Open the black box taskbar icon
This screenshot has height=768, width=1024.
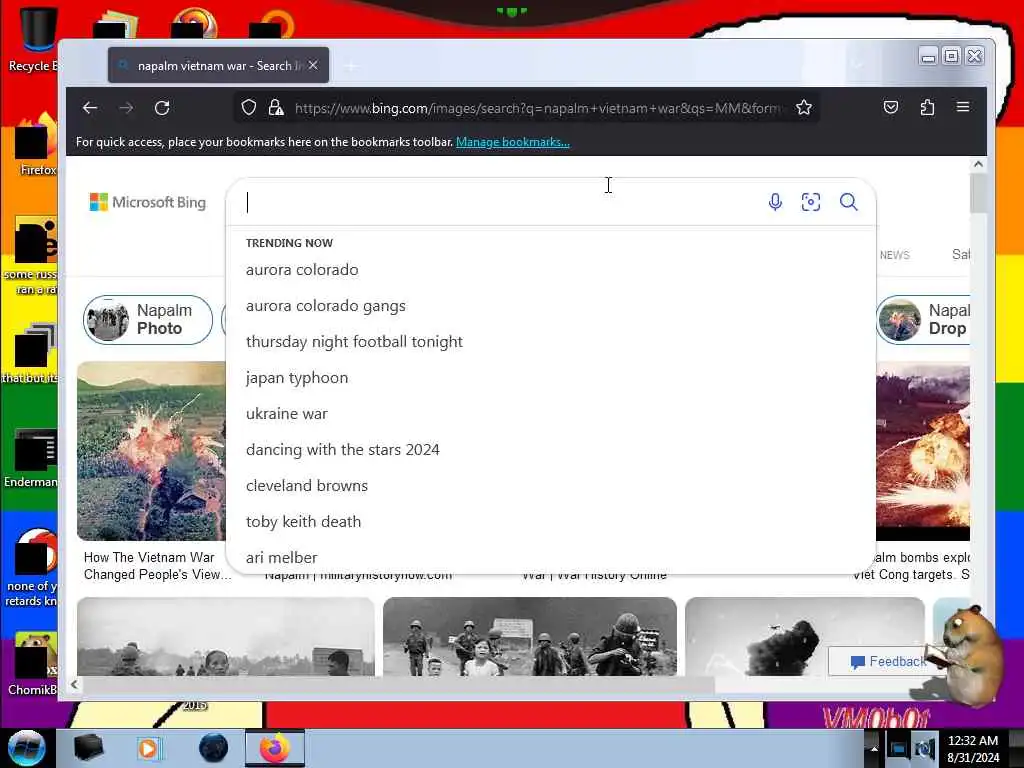tap(88, 748)
